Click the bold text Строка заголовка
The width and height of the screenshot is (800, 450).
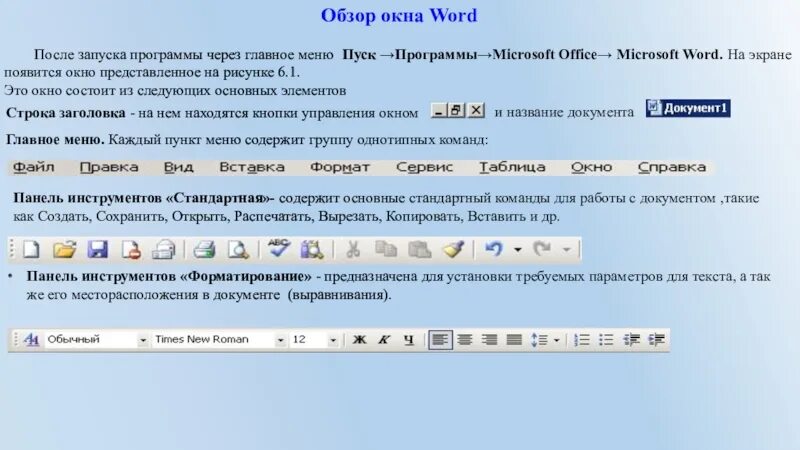pyautogui.click(x=65, y=113)
